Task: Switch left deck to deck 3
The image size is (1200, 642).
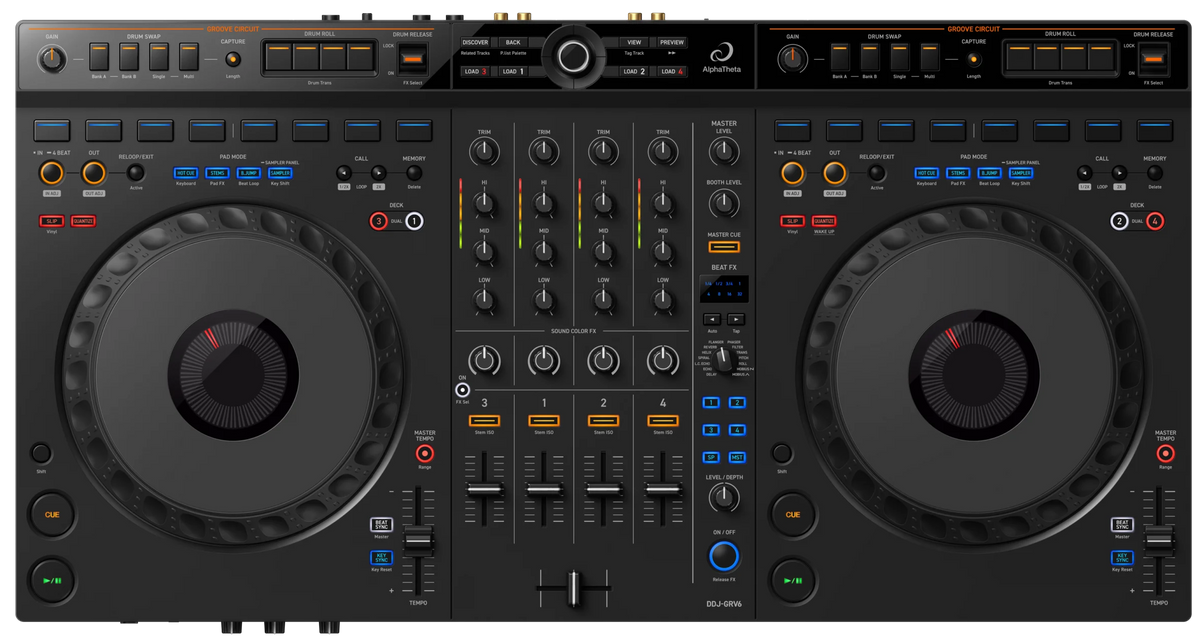Action: pyautogui.click(x=379, y=221)
